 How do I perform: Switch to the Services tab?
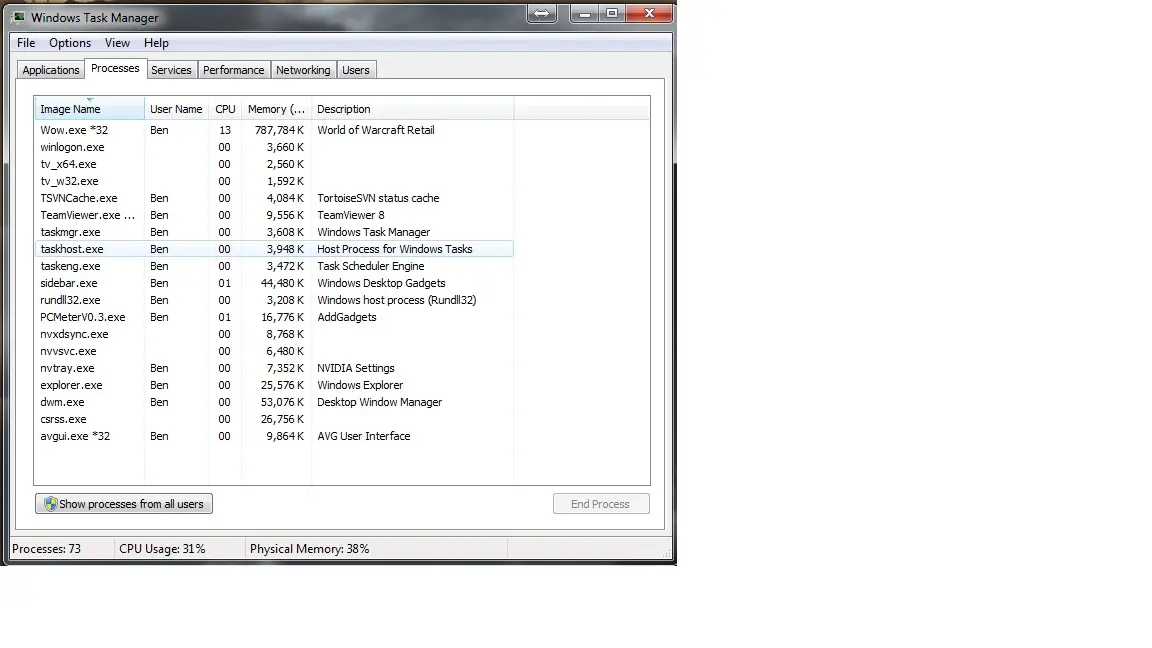(171, 70)
